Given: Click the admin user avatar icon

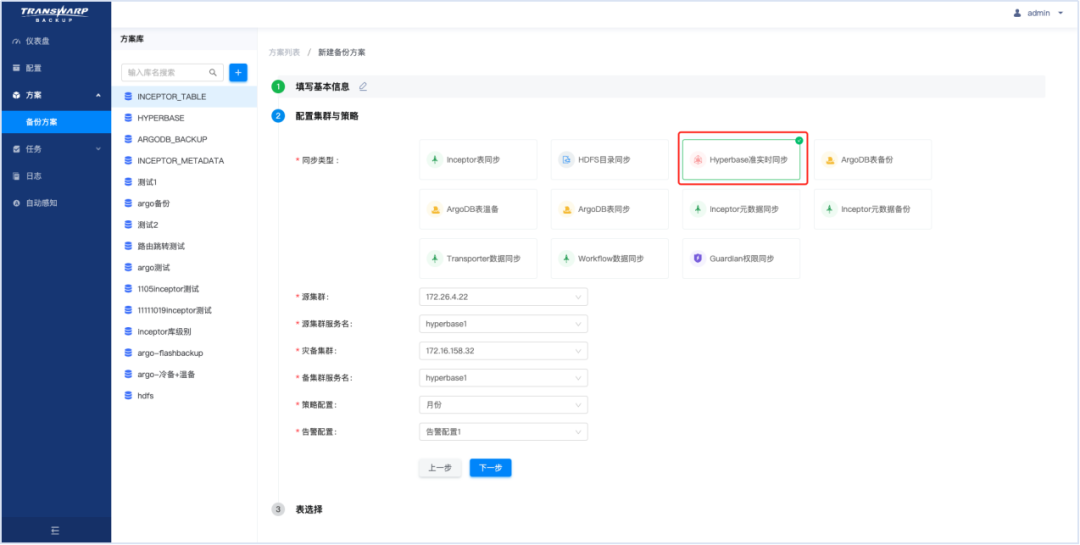Looking at the screenshot, I should [x=1017, y=13].
